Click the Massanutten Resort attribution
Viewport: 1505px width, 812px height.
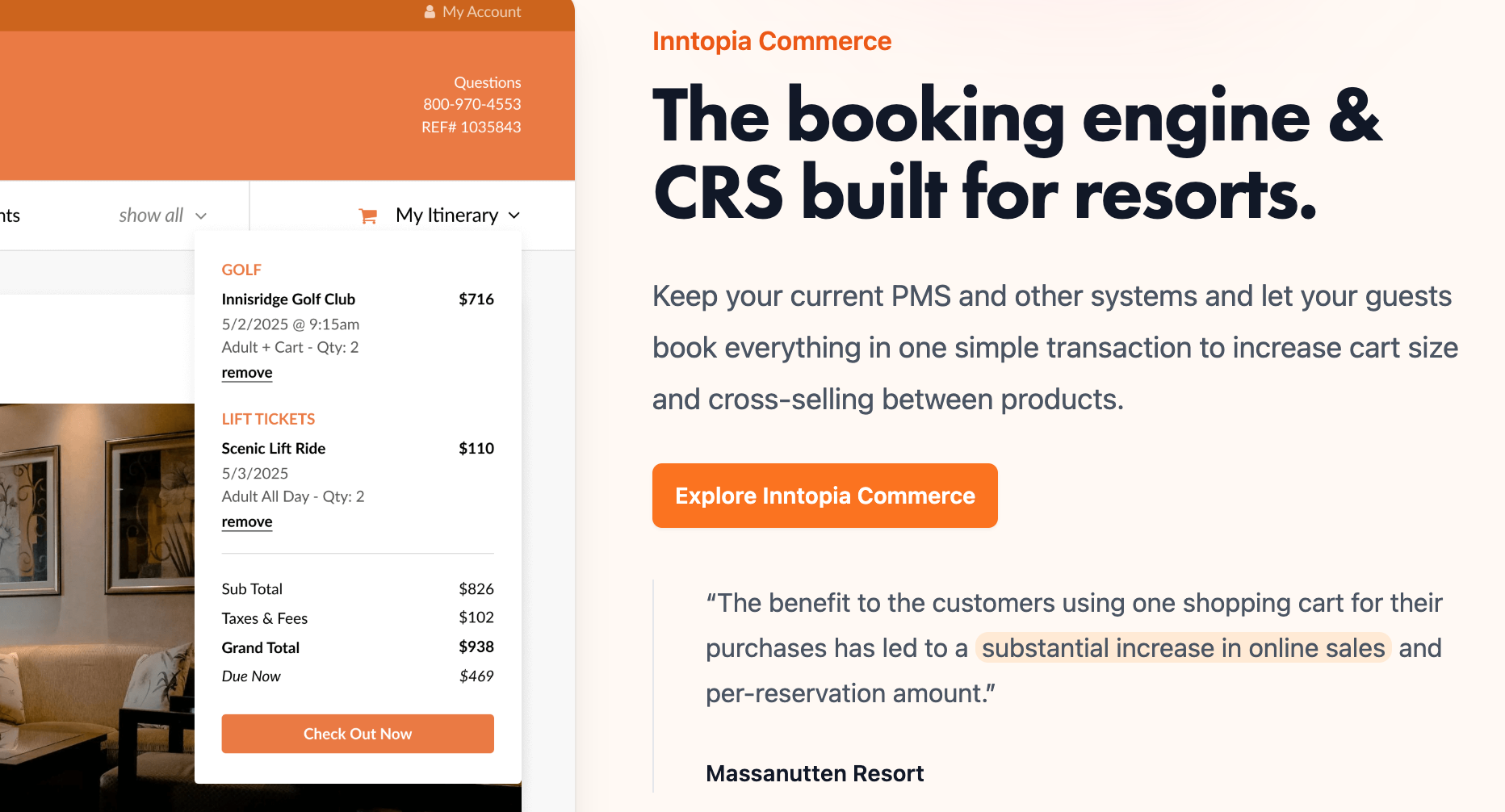point(814,773)
